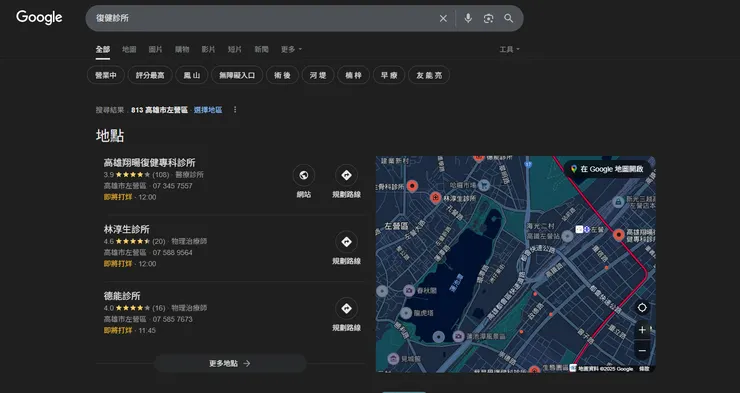The width and height of the screenshot is (740, 393).
Task: Click 即將打烊 · 11:45 under 德能診所
Action: pyautogui.click(x=130, y=330)
